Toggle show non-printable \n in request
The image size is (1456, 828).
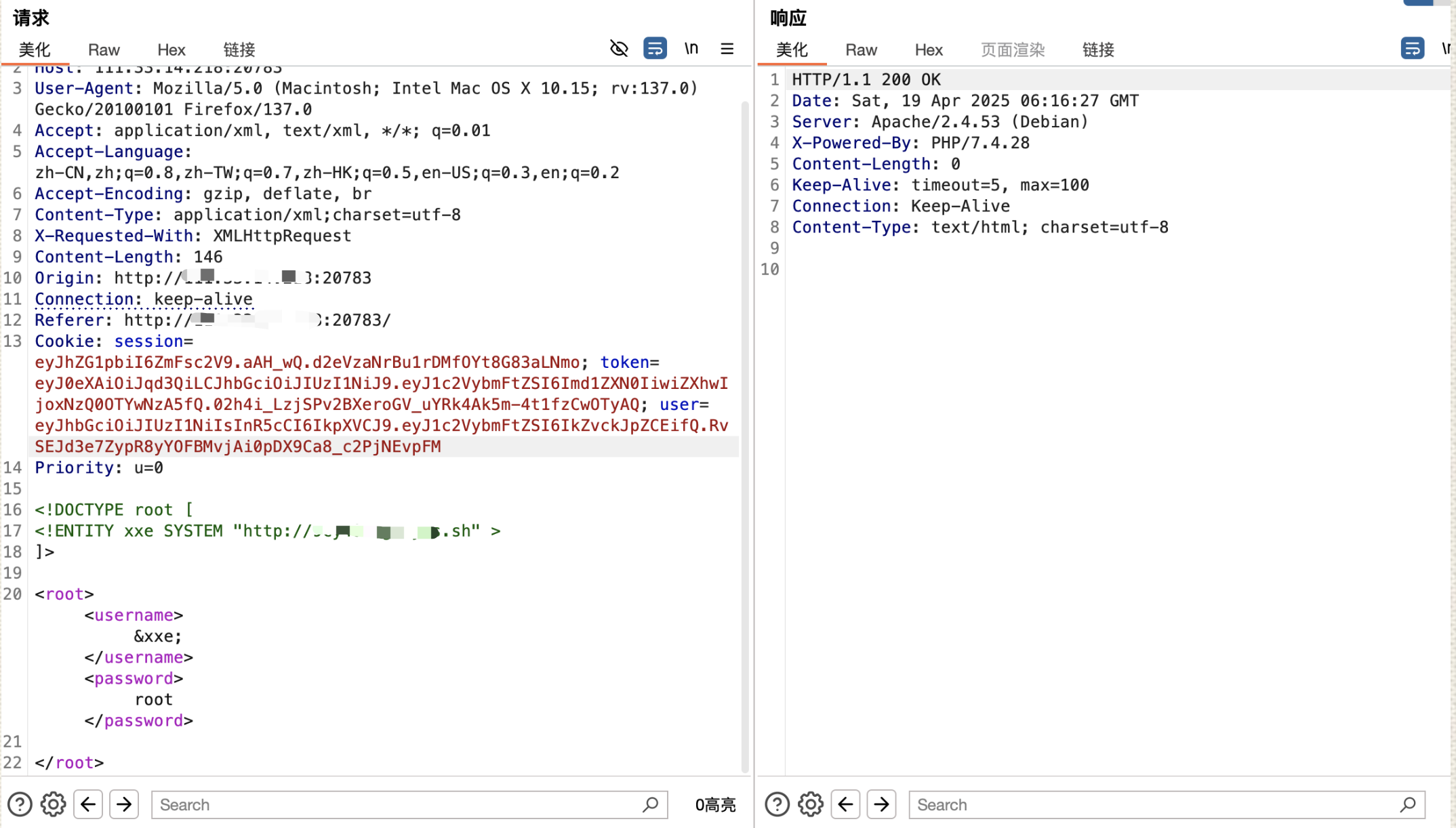point(691,49)
